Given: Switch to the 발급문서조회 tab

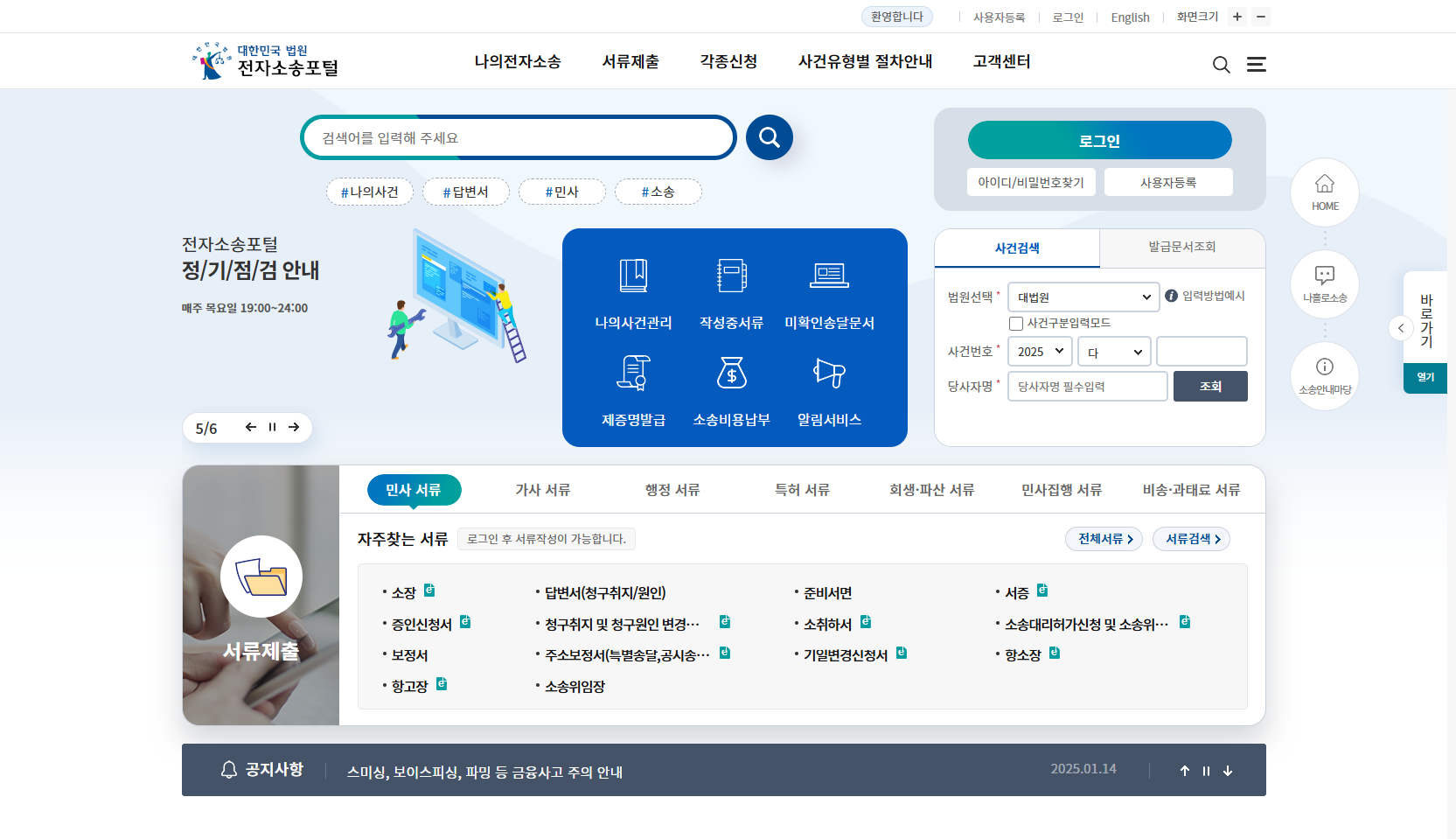Looking at the screenshot, I should click(x=1181, y=248).
